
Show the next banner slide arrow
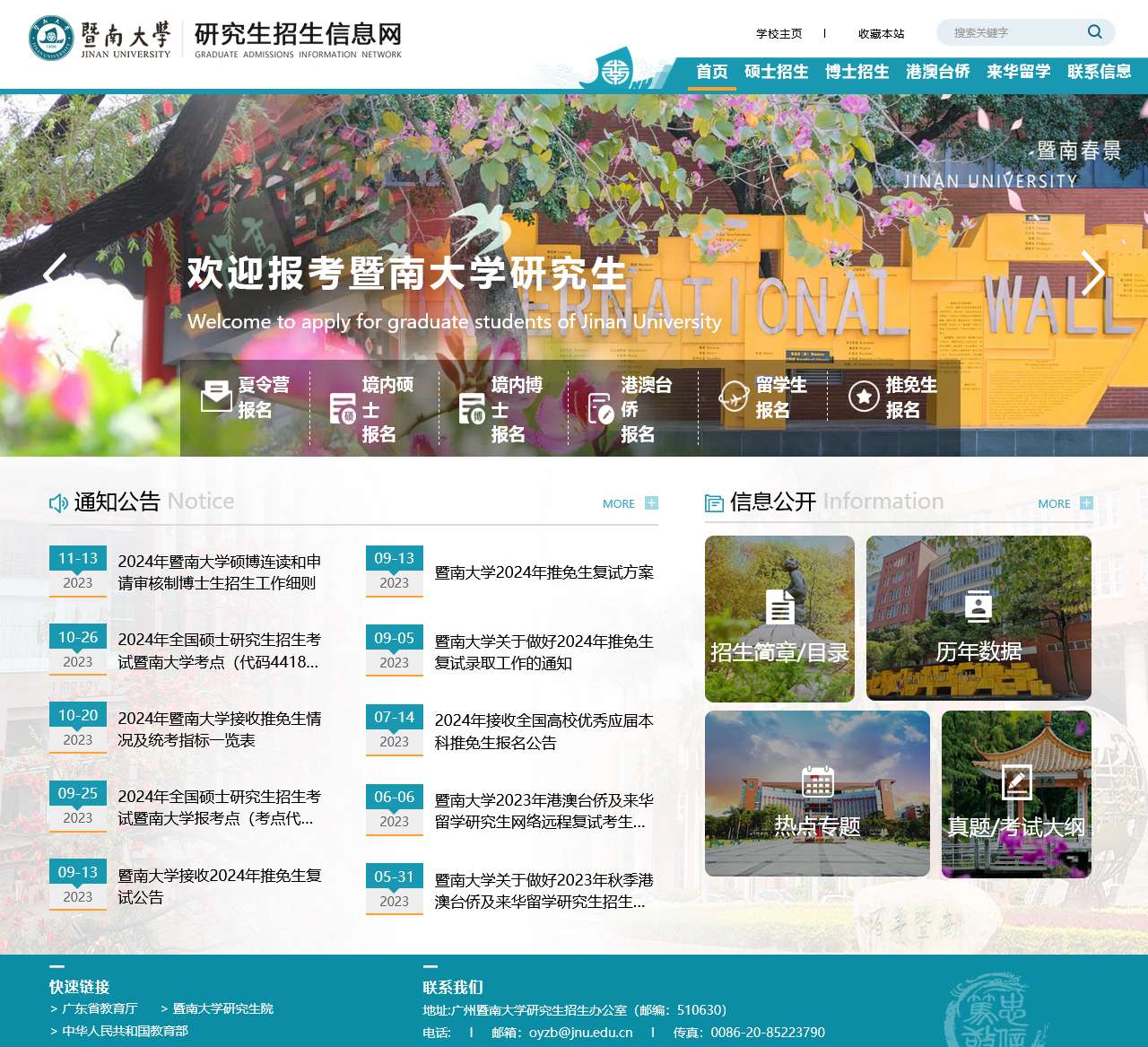point(1092,273)
